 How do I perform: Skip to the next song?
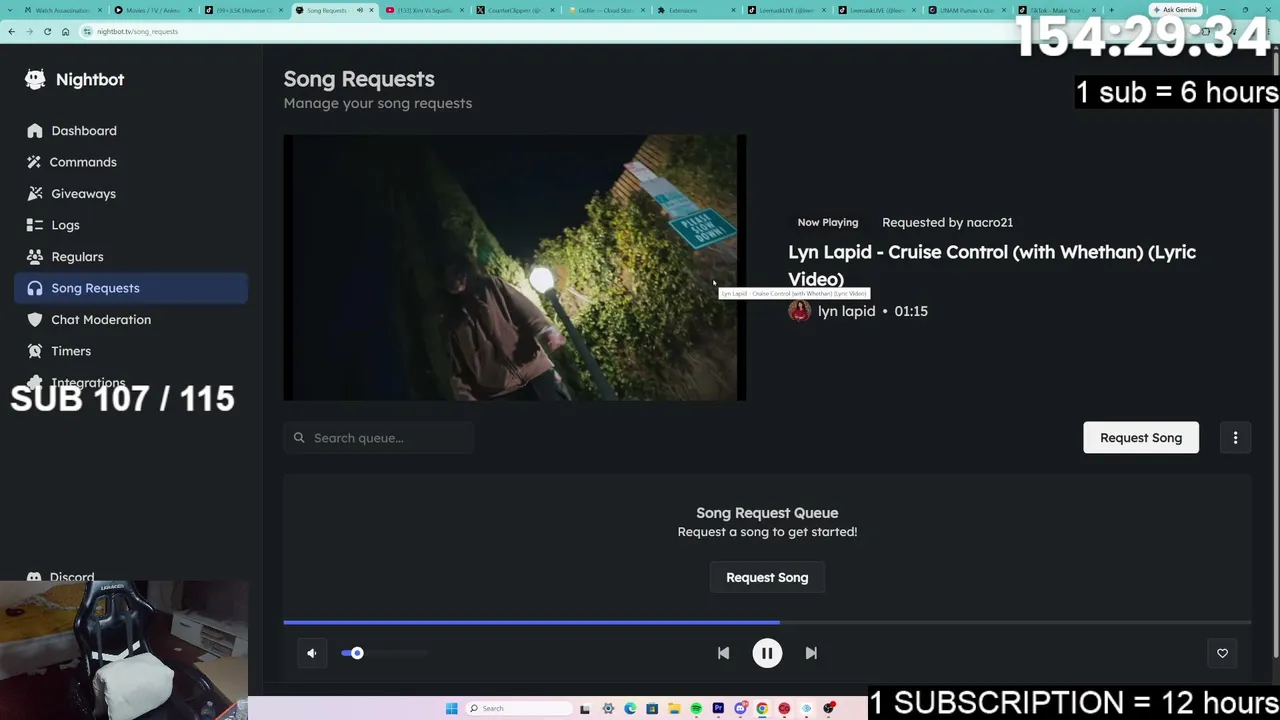tap(811, 653)
